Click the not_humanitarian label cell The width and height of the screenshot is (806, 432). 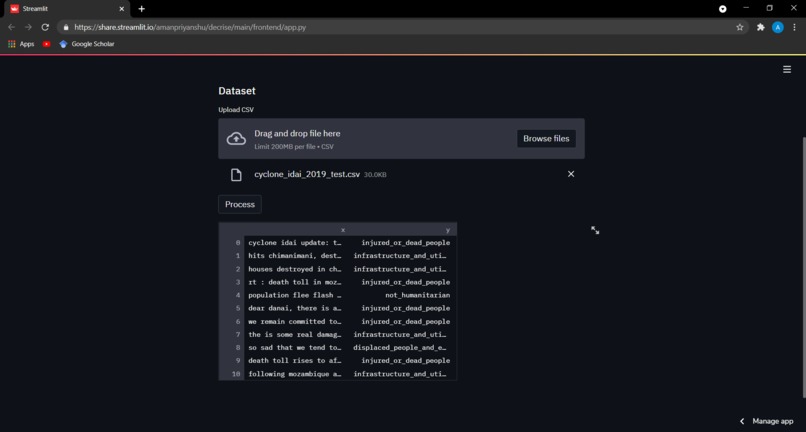(401, 295)
